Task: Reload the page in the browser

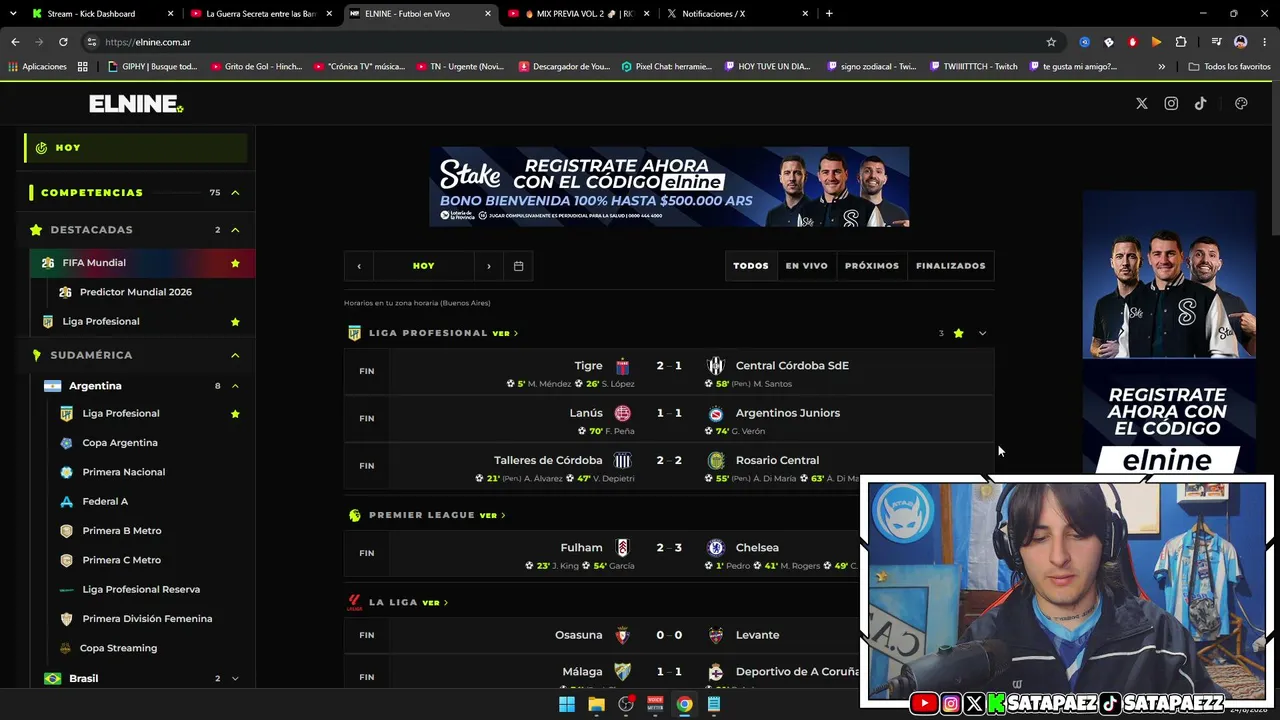Action: point(63,42)
